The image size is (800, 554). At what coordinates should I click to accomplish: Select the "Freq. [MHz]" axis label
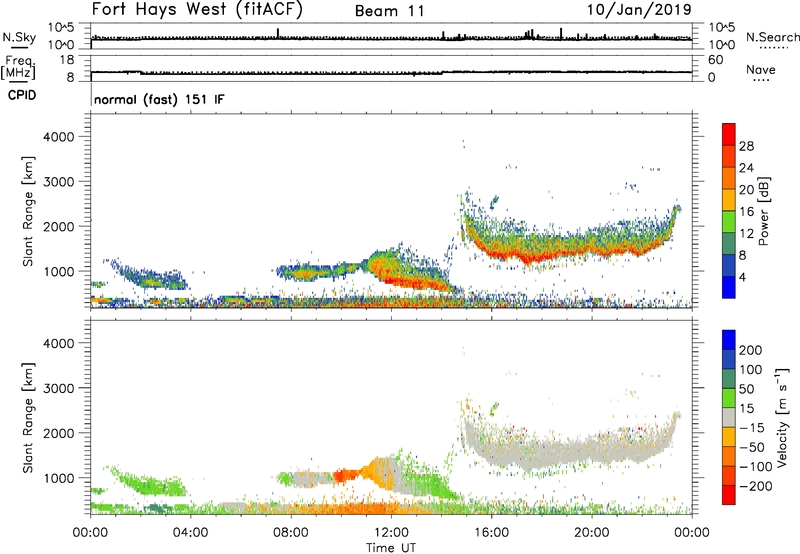pos(18,68)
